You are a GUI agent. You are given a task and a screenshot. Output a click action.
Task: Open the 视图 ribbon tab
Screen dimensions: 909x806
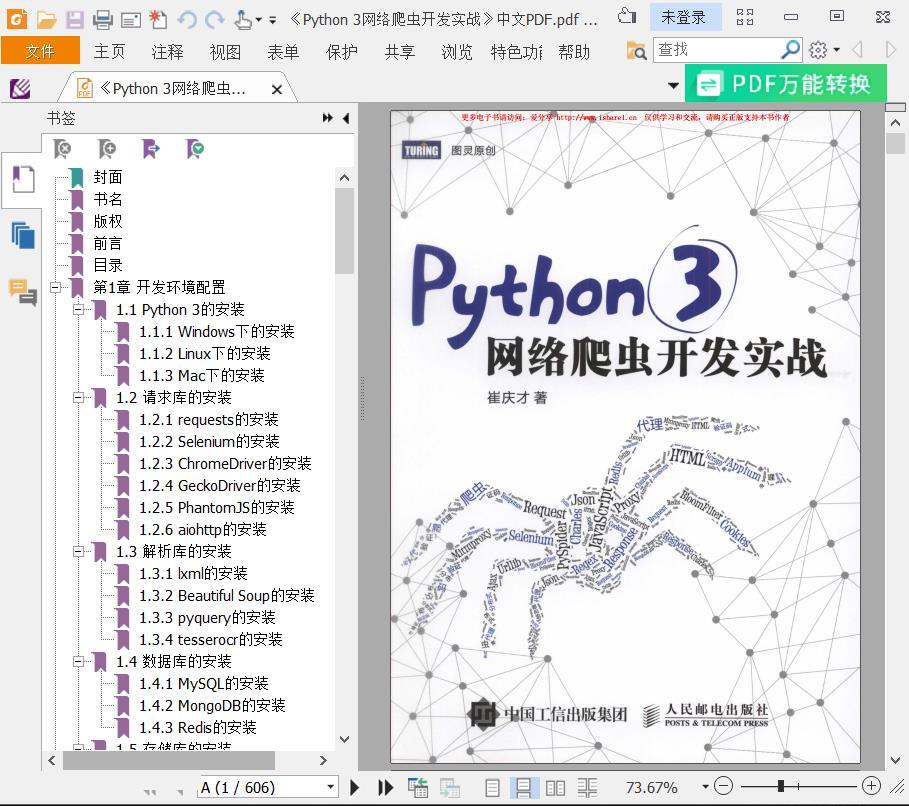[x=226, y=52]
